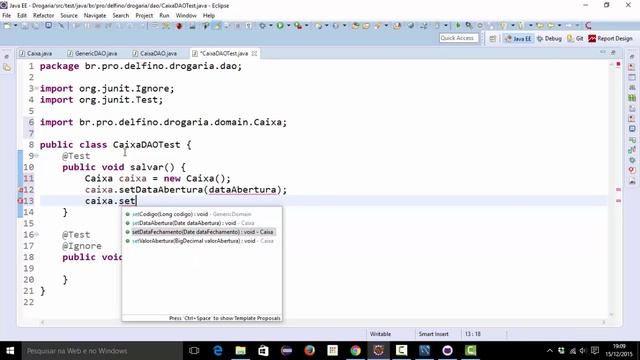Click the Quick Access search field
The height and width of the screenshot is (360, 640).
458,38
